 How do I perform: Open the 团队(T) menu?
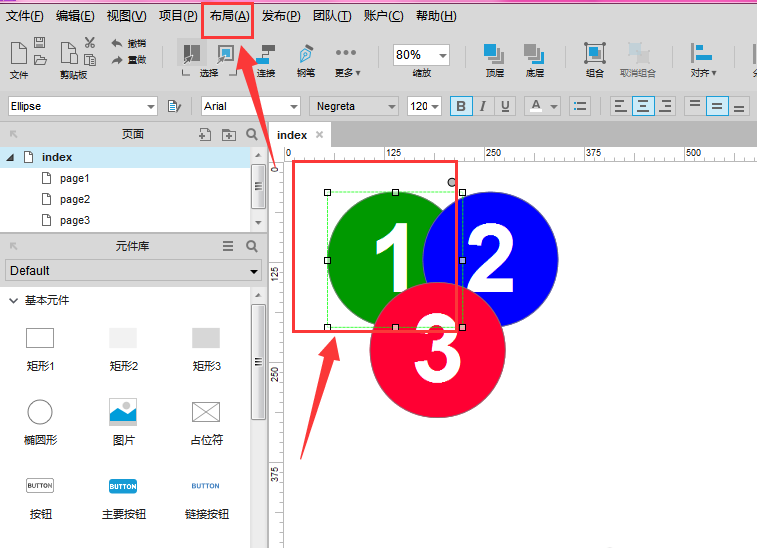332,16
